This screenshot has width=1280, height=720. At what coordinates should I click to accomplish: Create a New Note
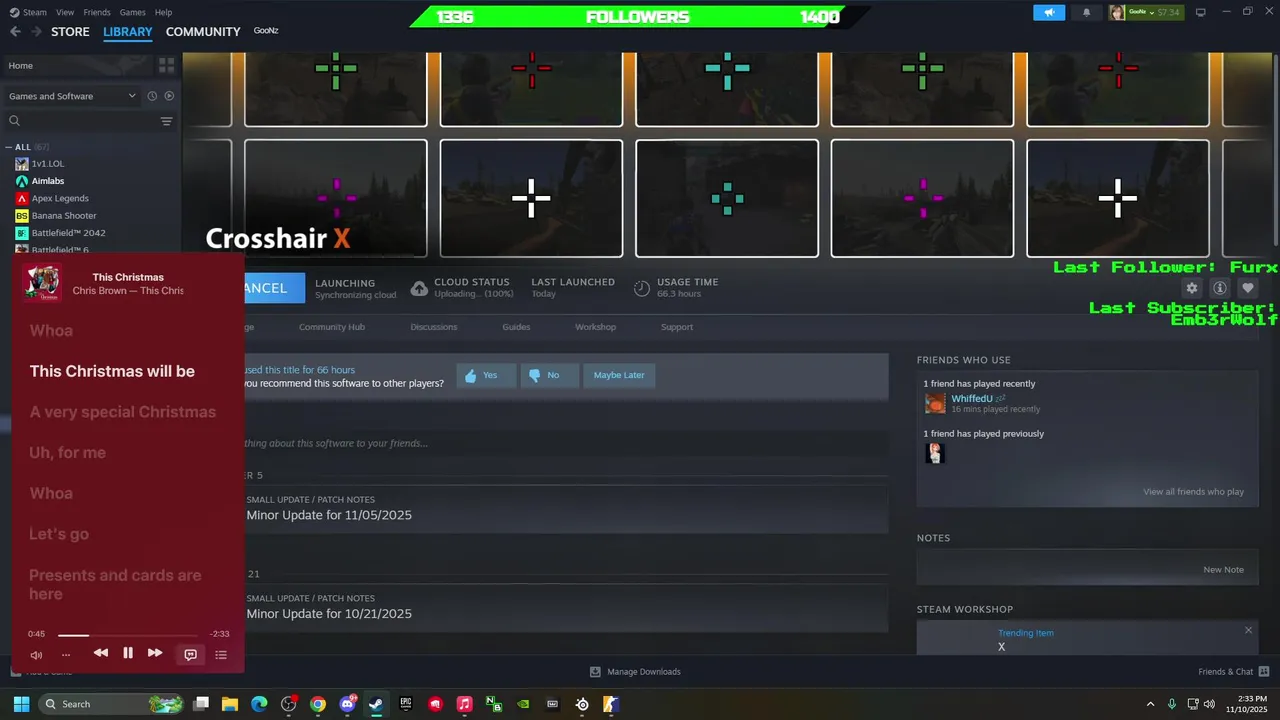[1223, 570]
